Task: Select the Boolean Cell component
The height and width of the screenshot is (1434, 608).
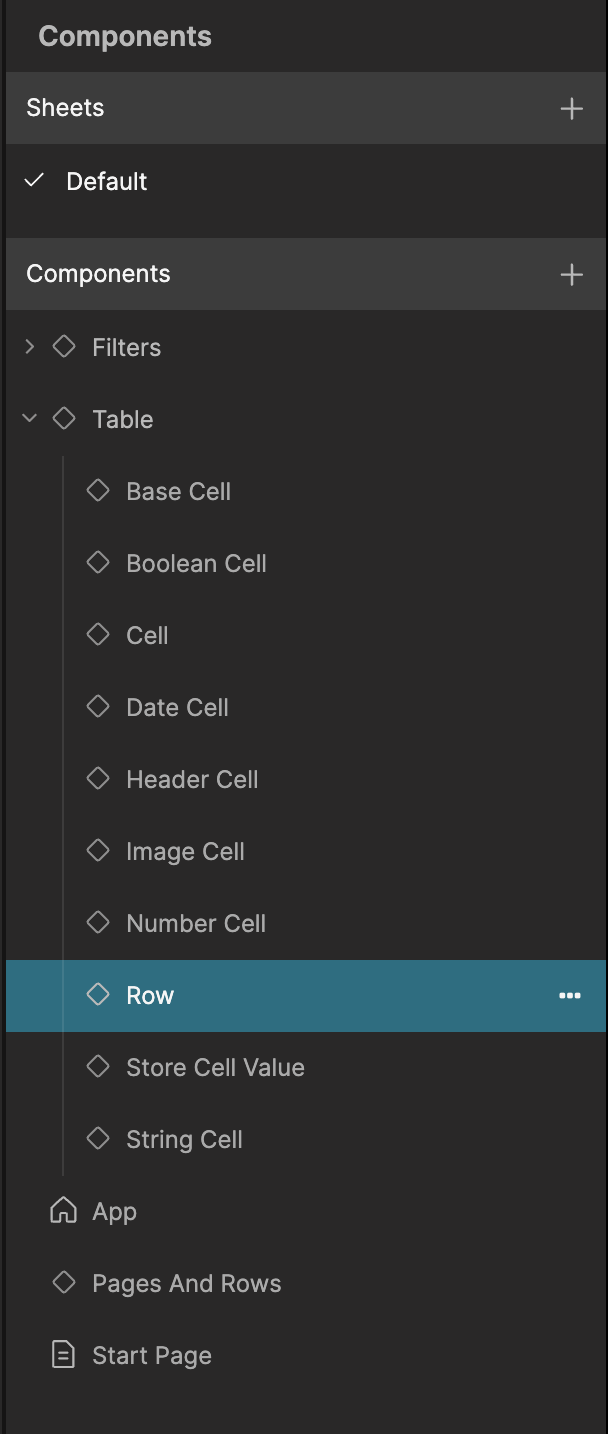Action: tap(196, 563)
